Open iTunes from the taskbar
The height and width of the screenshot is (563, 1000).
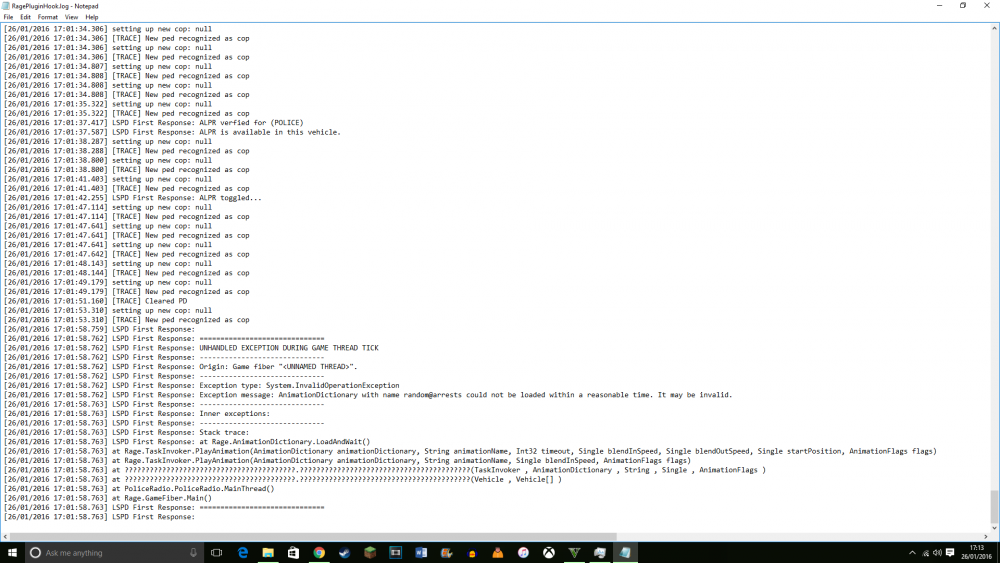[523, 553]
